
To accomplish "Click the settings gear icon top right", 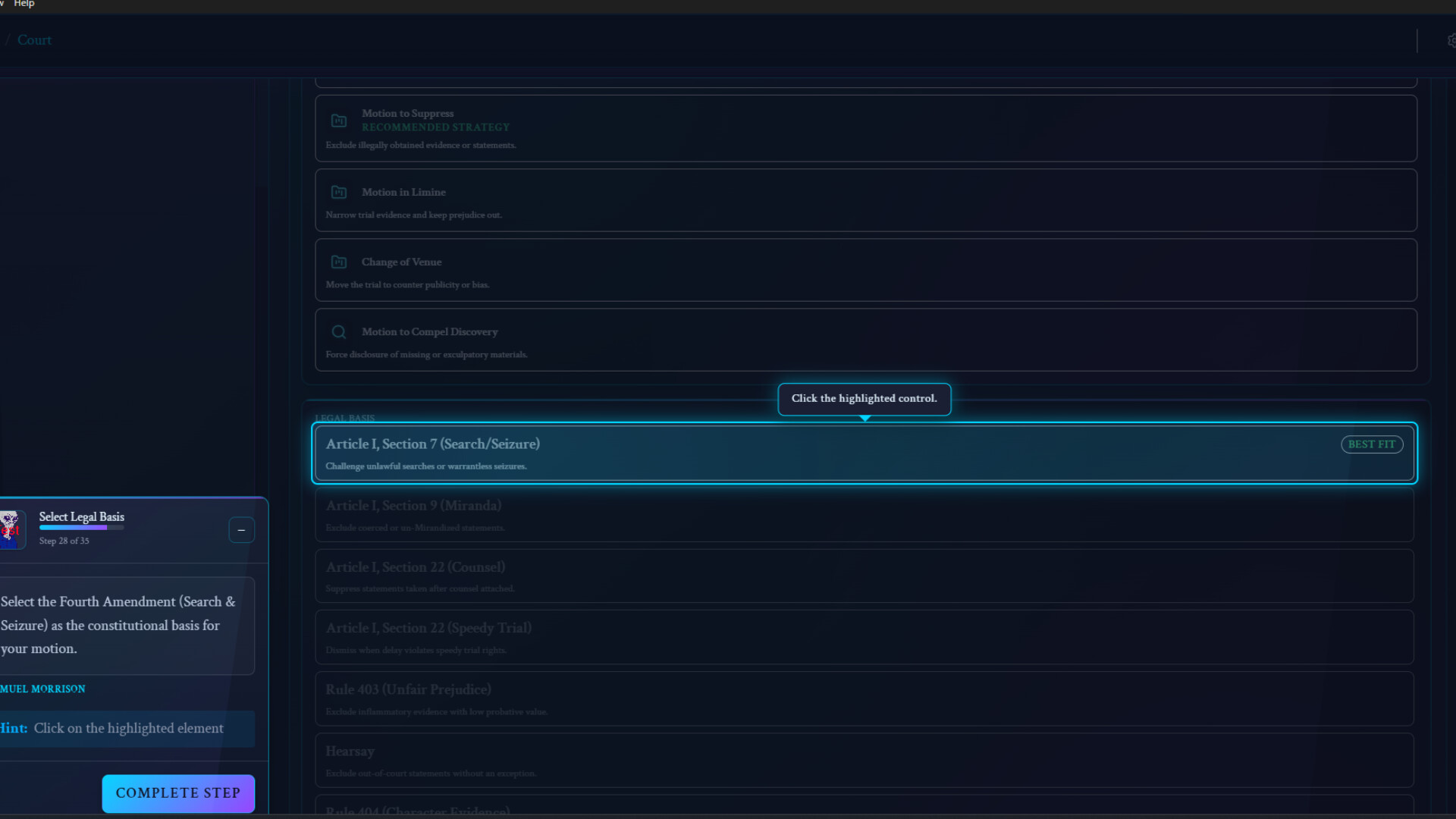I will (1451, 41).
